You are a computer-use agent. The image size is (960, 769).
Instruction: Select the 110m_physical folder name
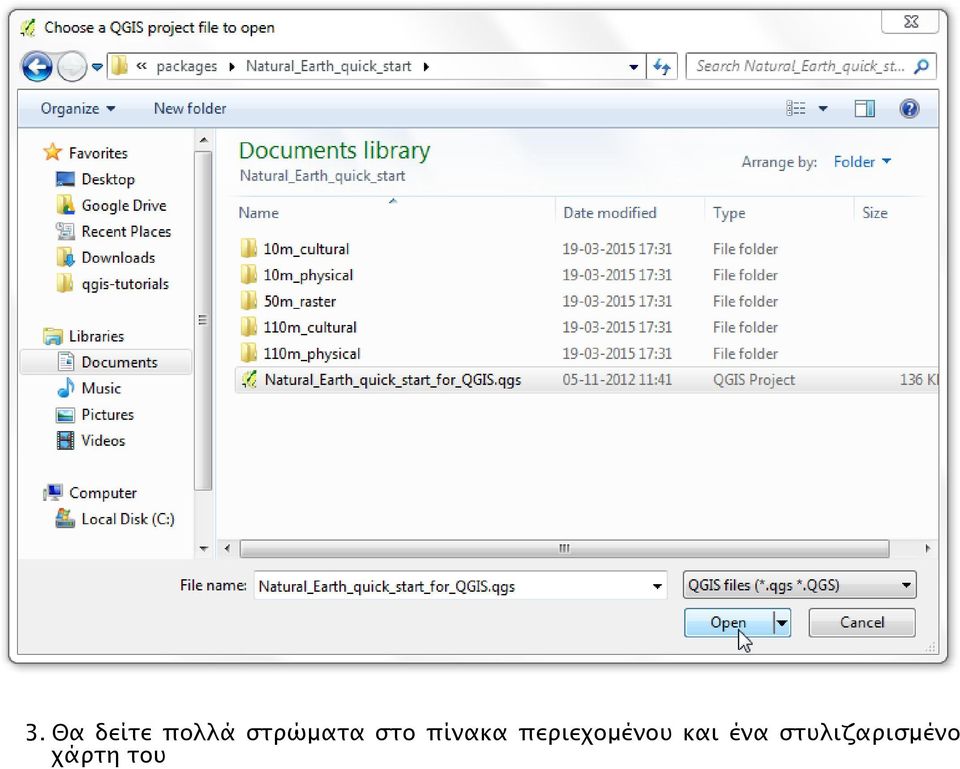312,354
